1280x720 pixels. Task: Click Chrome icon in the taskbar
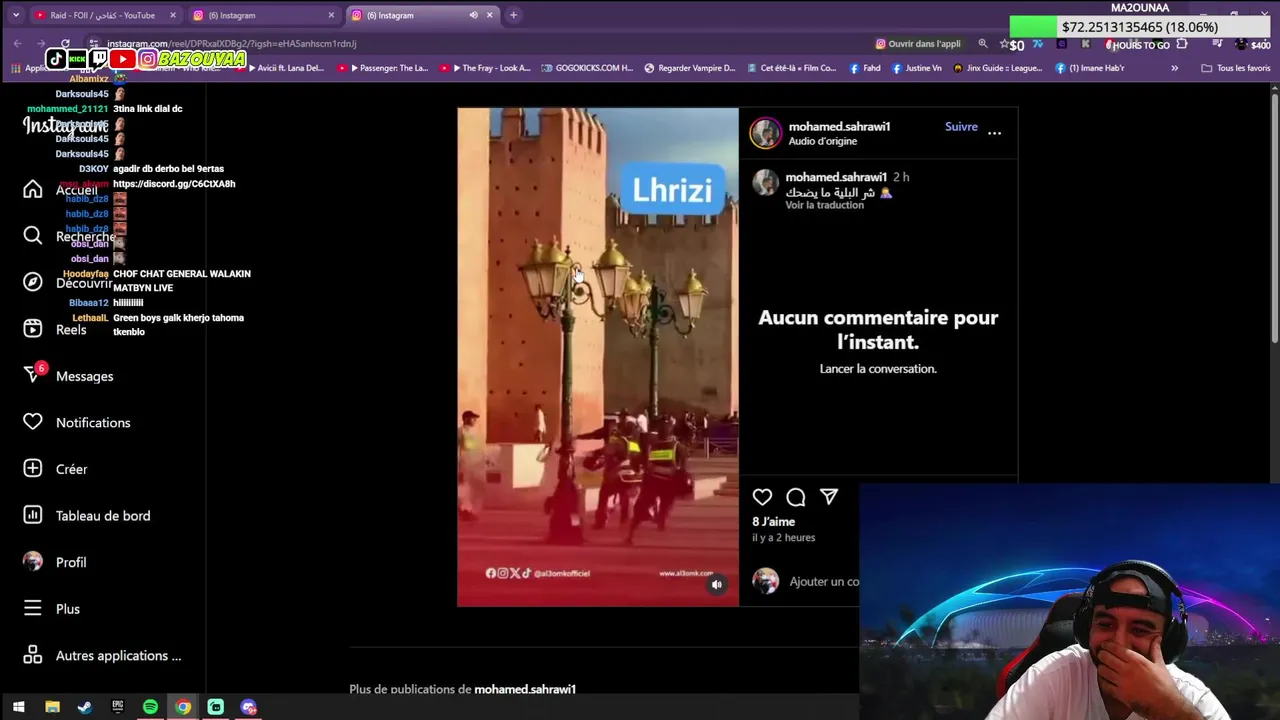click(x=183, y=707)
